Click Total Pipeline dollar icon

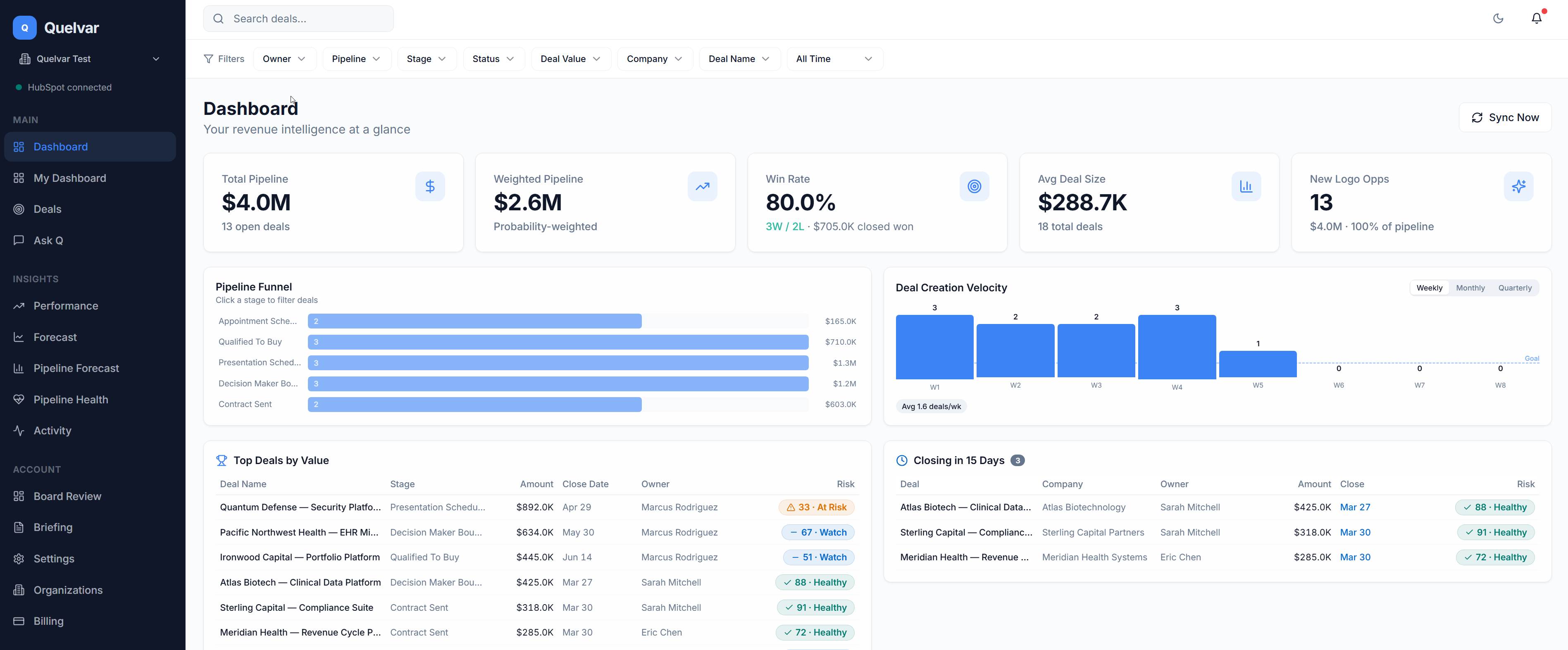430,186
